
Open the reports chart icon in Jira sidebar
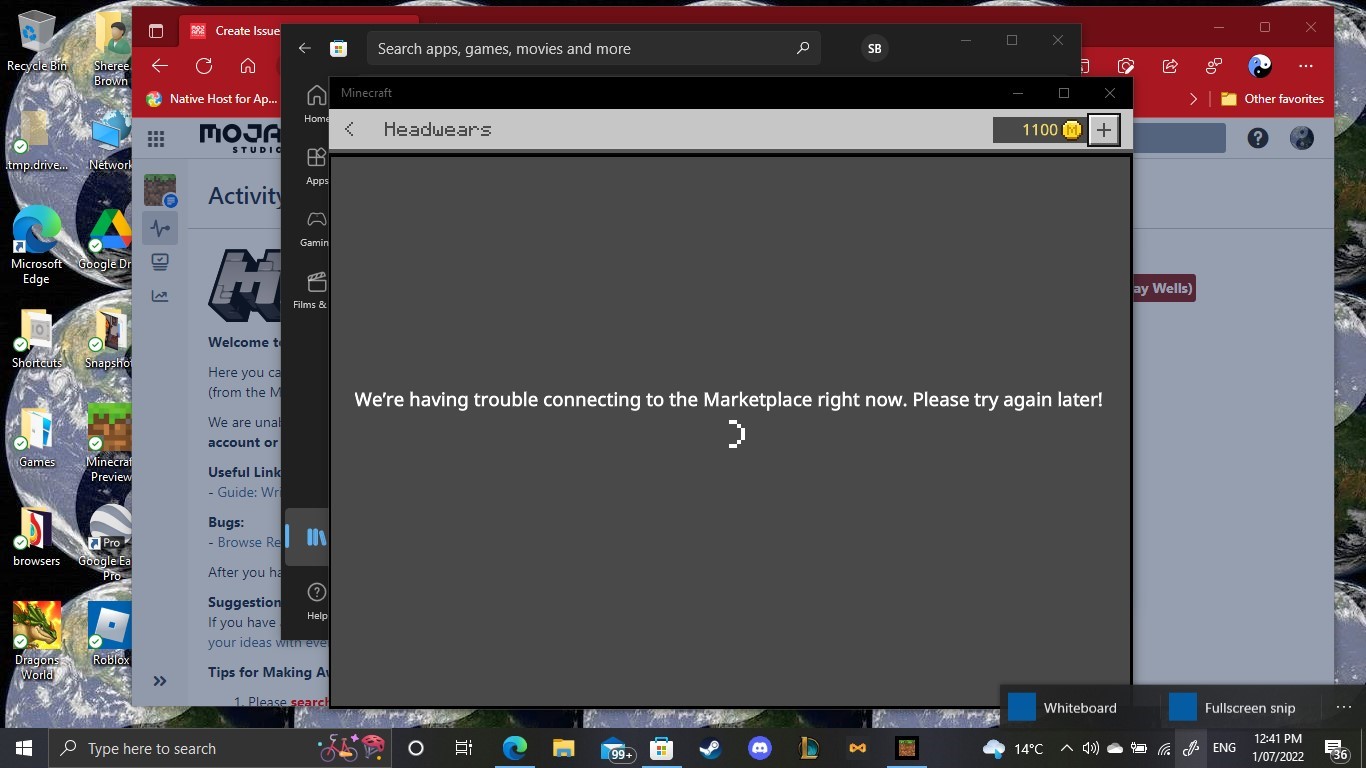(x=160, y=296)
